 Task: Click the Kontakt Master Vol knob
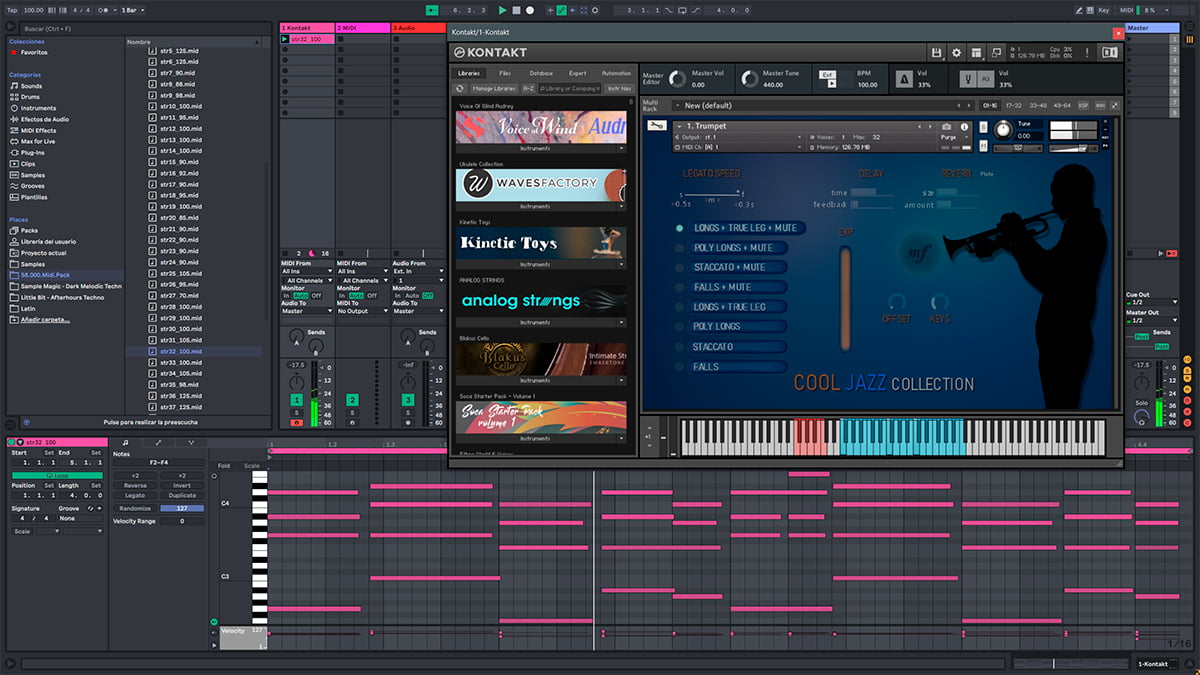(x=679, y=80)
